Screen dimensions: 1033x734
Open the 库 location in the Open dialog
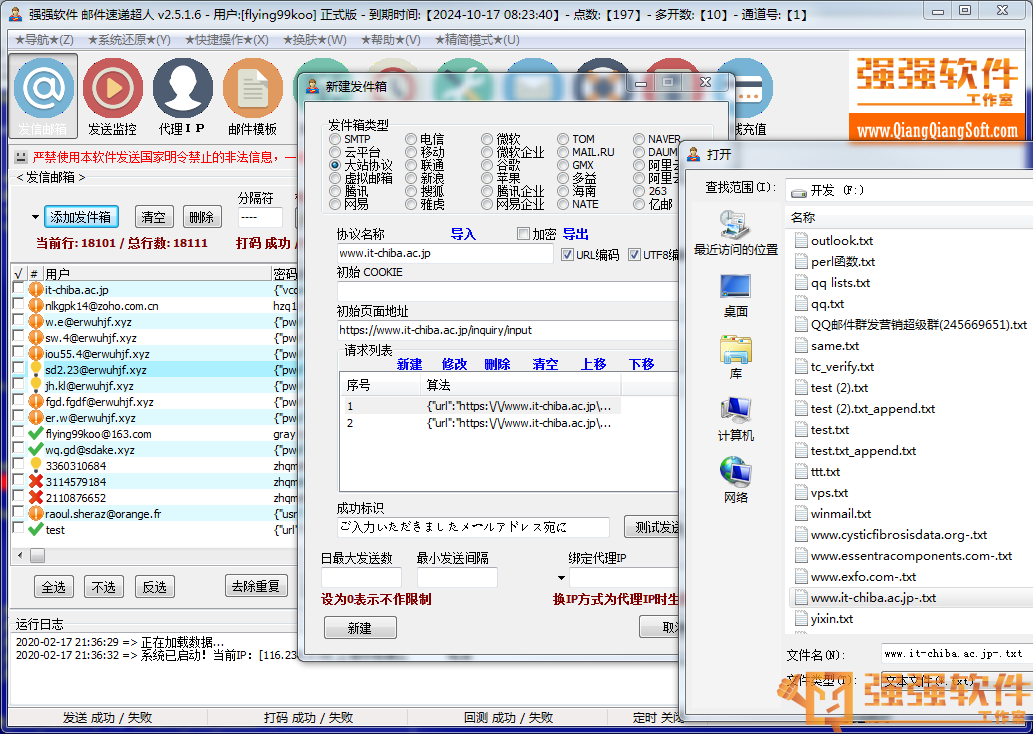[735, 357]
